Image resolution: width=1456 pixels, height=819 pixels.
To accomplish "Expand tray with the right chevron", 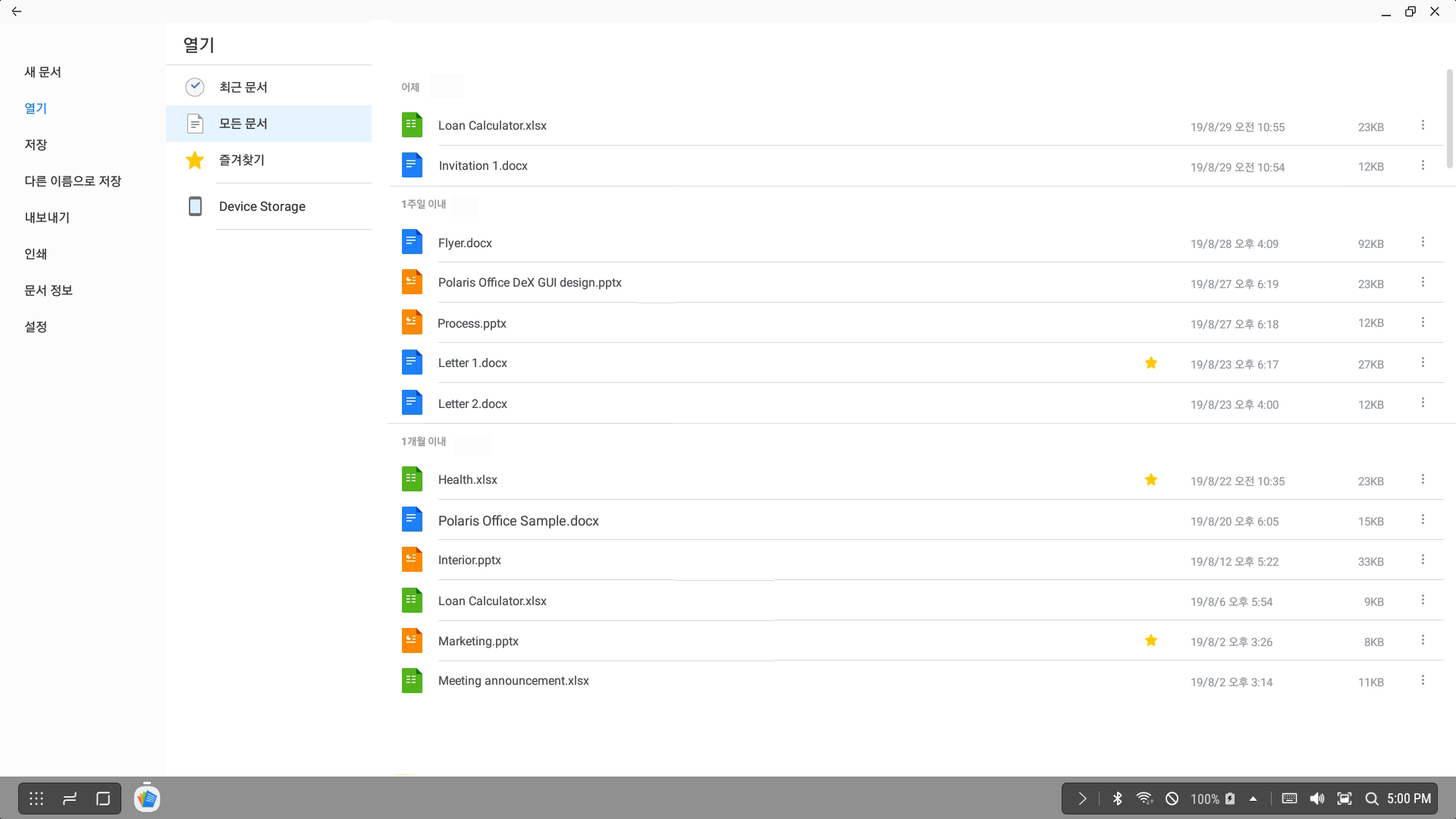I will point(1082,799).
